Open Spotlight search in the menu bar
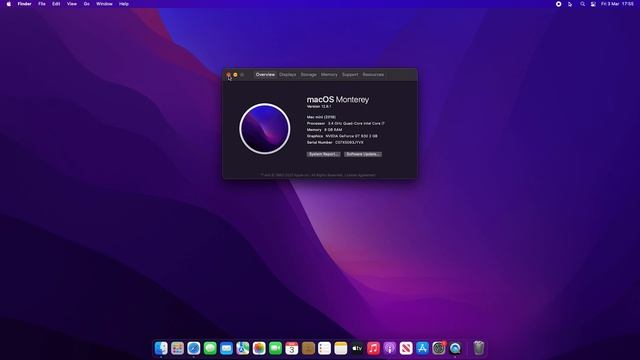 [582, 4]
